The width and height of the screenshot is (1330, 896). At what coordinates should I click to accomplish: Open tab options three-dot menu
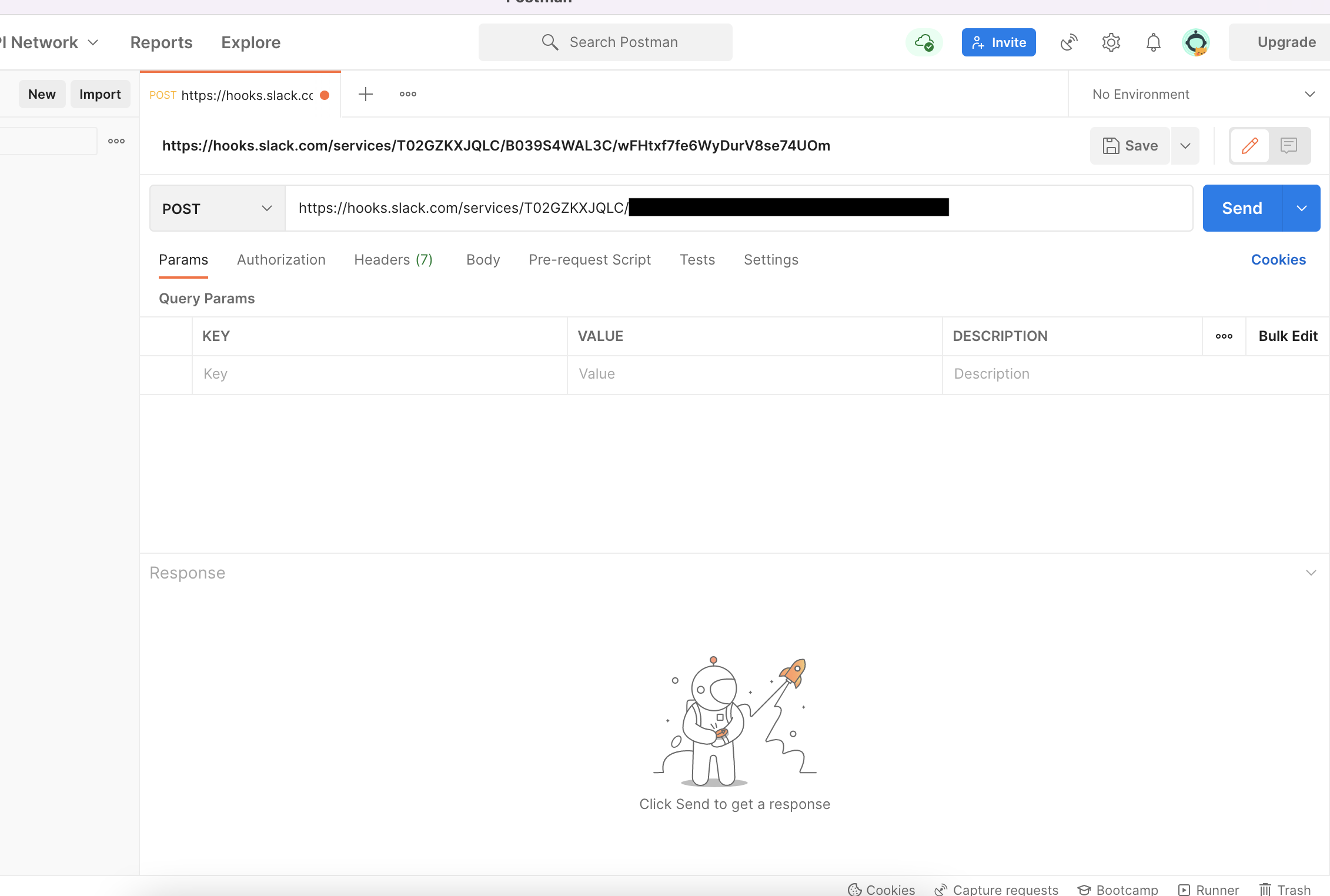pyautogui.click(x=408, y=94)
